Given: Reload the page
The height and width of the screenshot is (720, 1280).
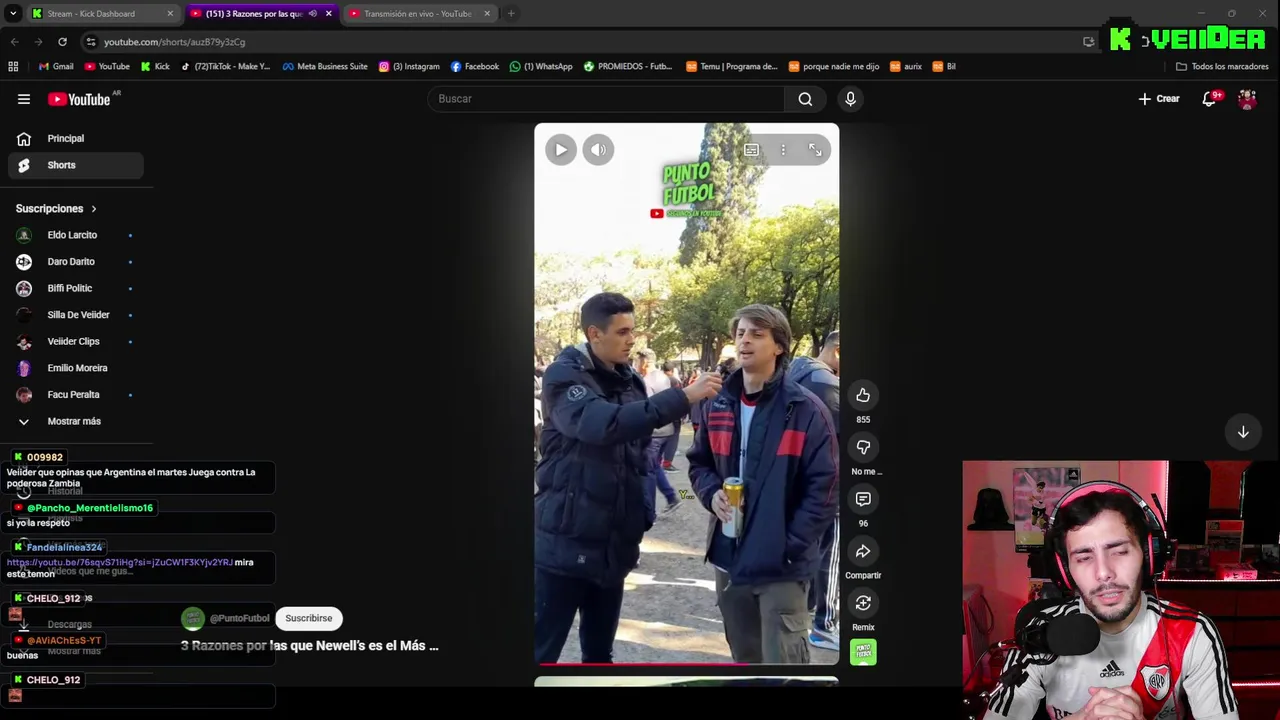Looking at the screenshot, I should click(x=62, y=42).
